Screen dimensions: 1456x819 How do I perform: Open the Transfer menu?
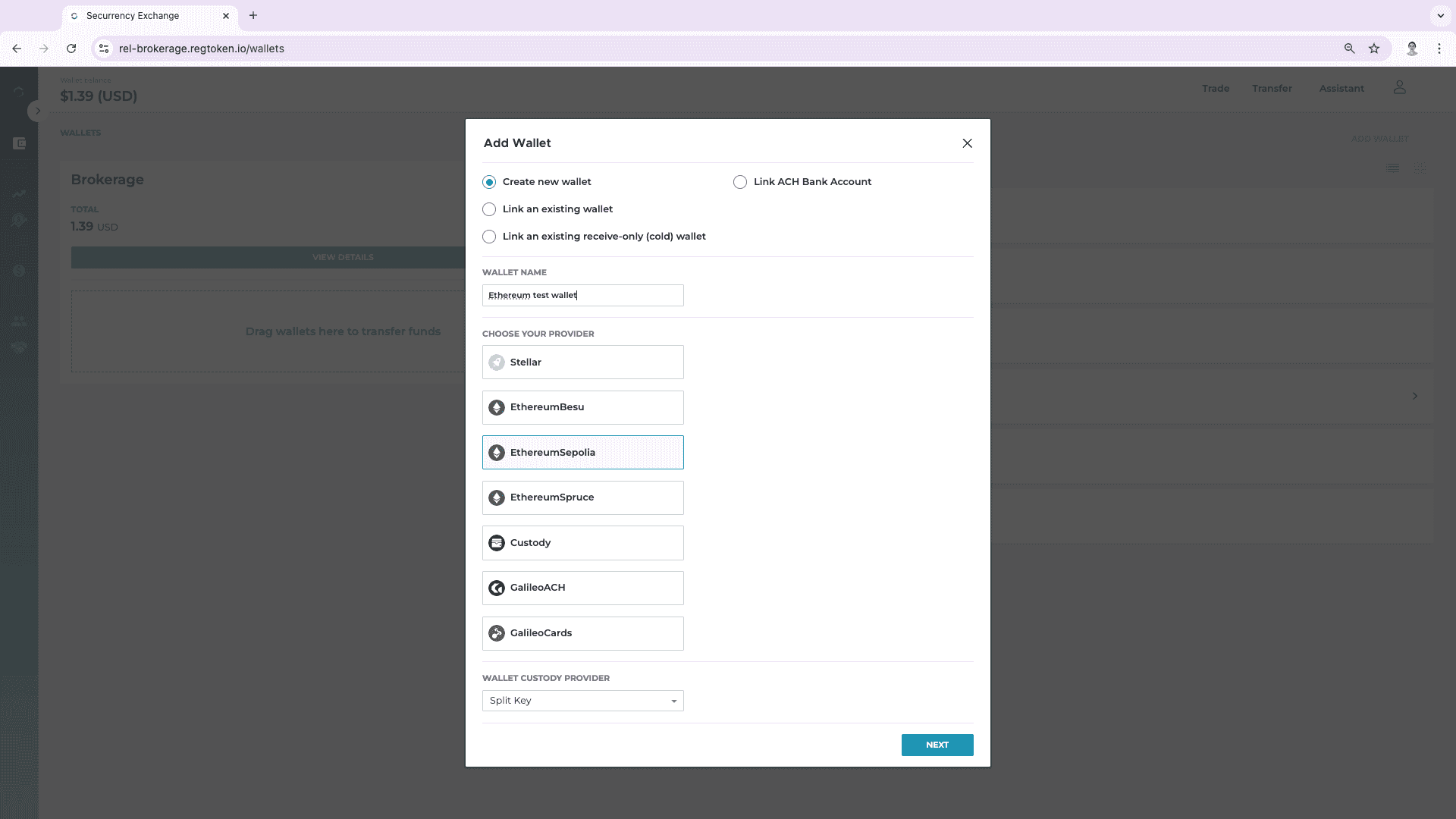click(1272, 89)
